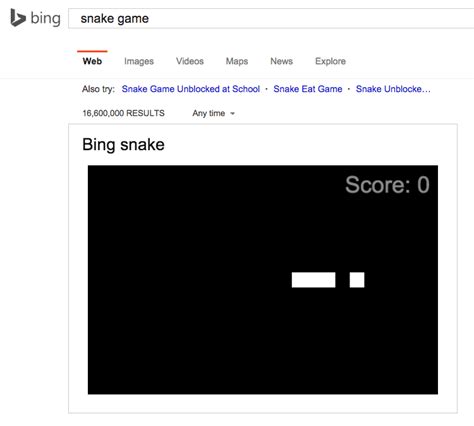Click the truncated 'Snake Unblocke…' link
Image resolution: width=474 pixels, height=426 pixels.
pyautogui.click(x=393, y=89)
